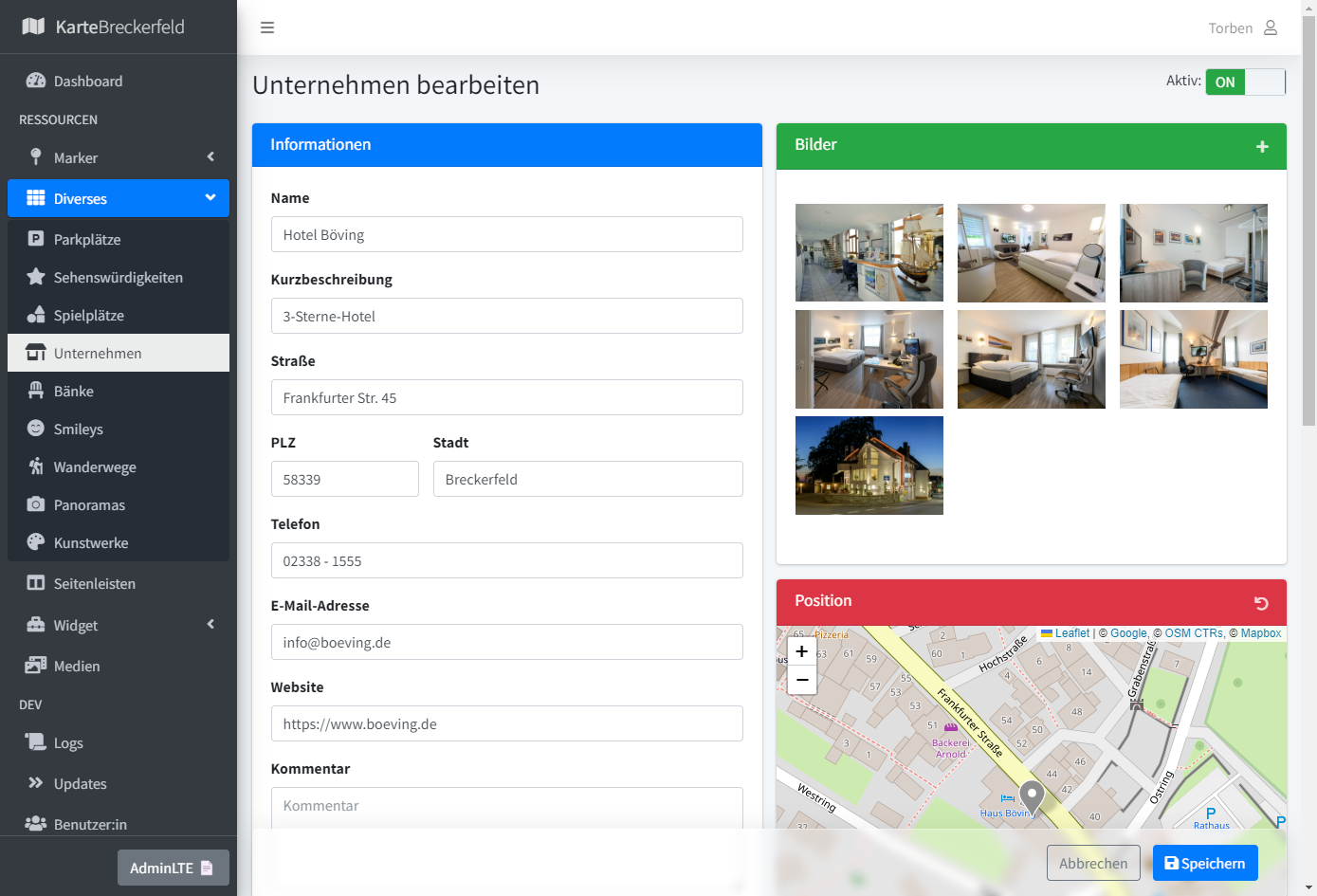The image size is (1317, 896).
Task: Add a new image with plus icon
Action: pos(1261,146)
